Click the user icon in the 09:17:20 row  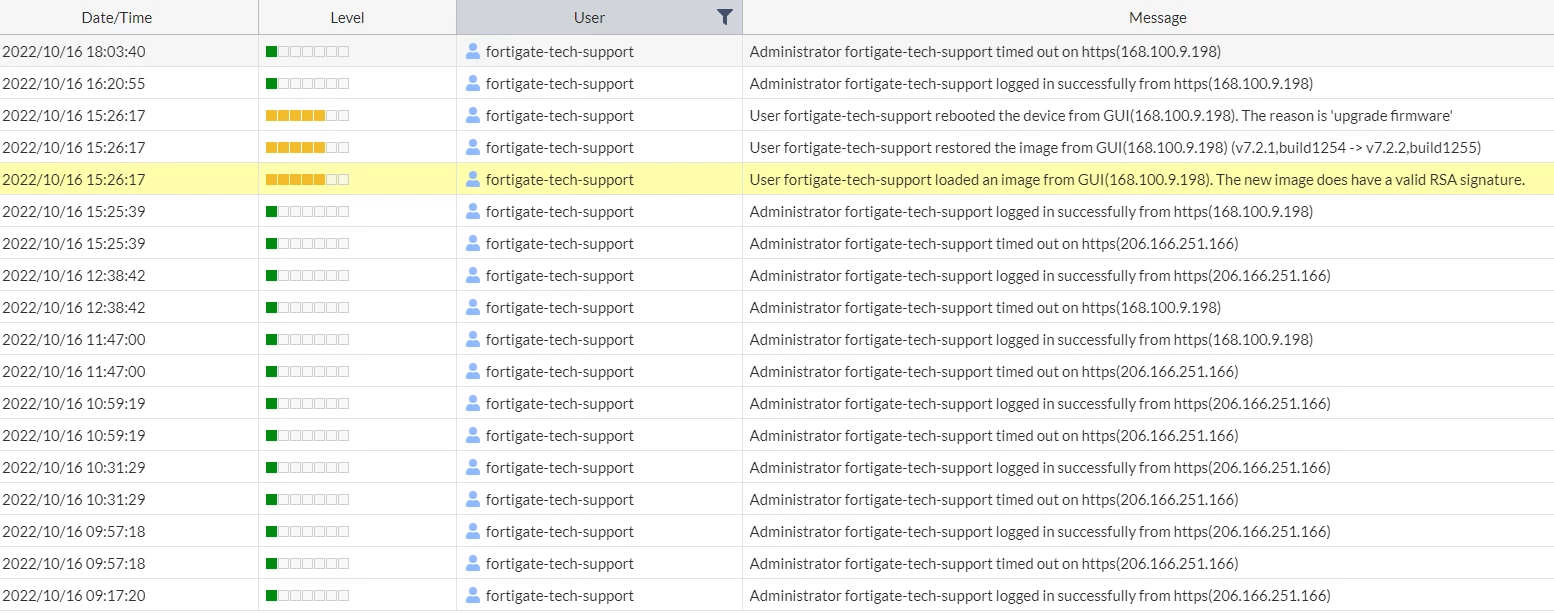[x=473, y=595]
